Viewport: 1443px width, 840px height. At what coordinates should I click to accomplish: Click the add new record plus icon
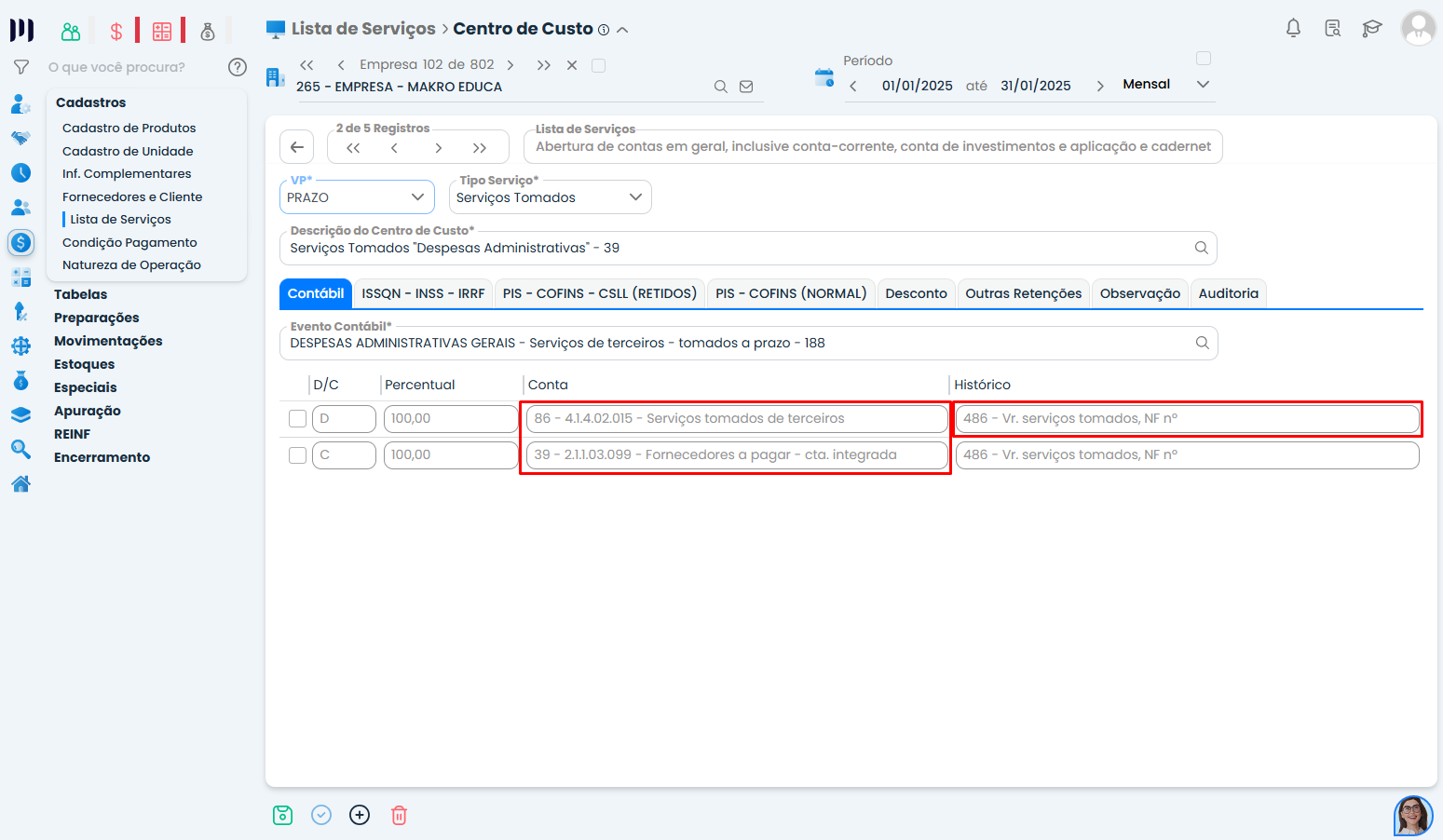[360, 815]
